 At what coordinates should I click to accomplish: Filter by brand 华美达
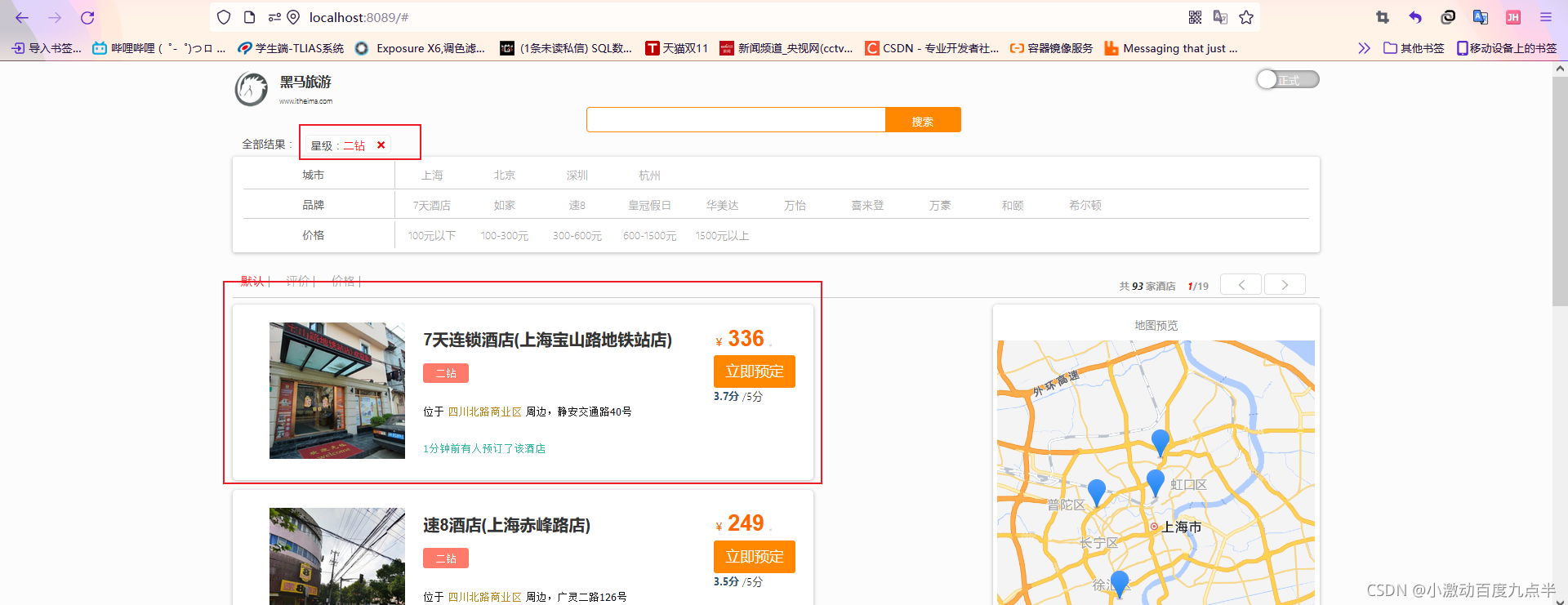pyautogui.click(x=722, y=206)
